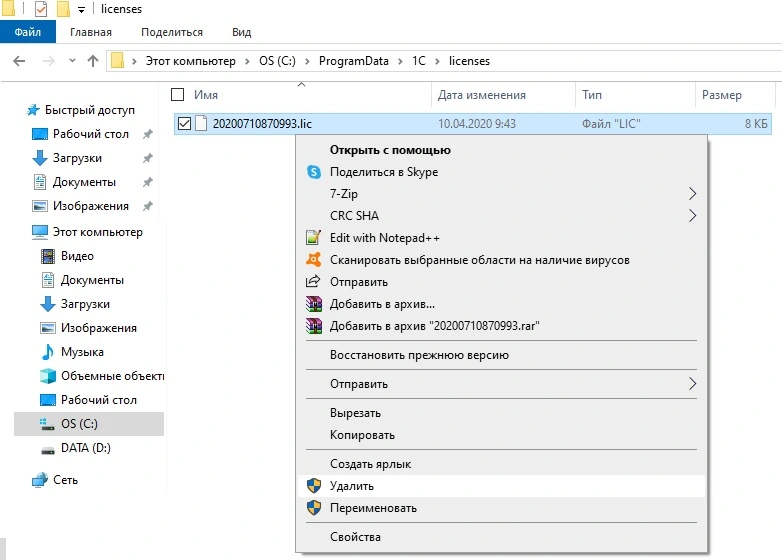Switch to the Вид ribbon tab
Viewport: 782px width, 560px height.
(x=241, y=32)
